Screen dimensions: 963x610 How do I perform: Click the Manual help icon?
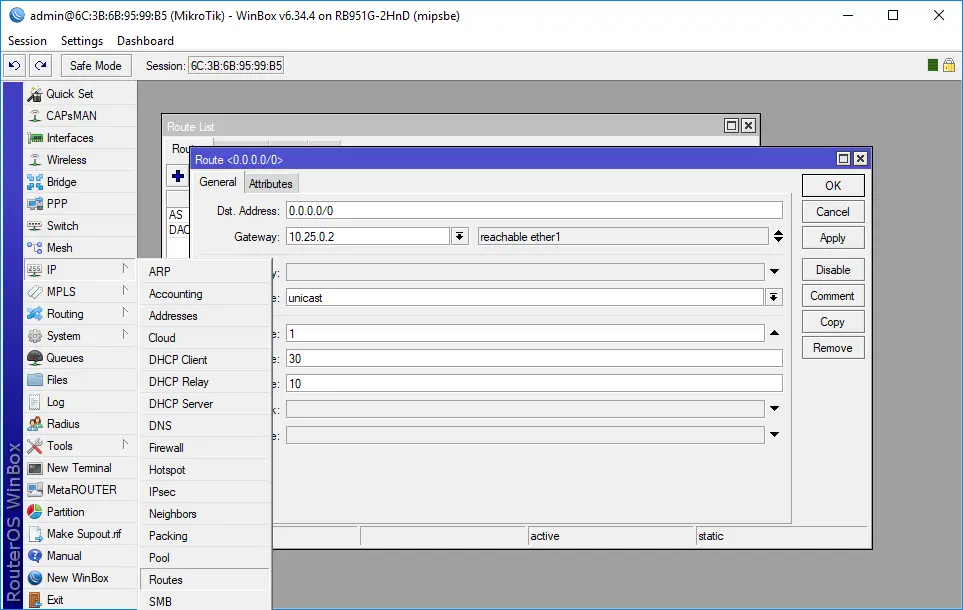pos(35,556)
